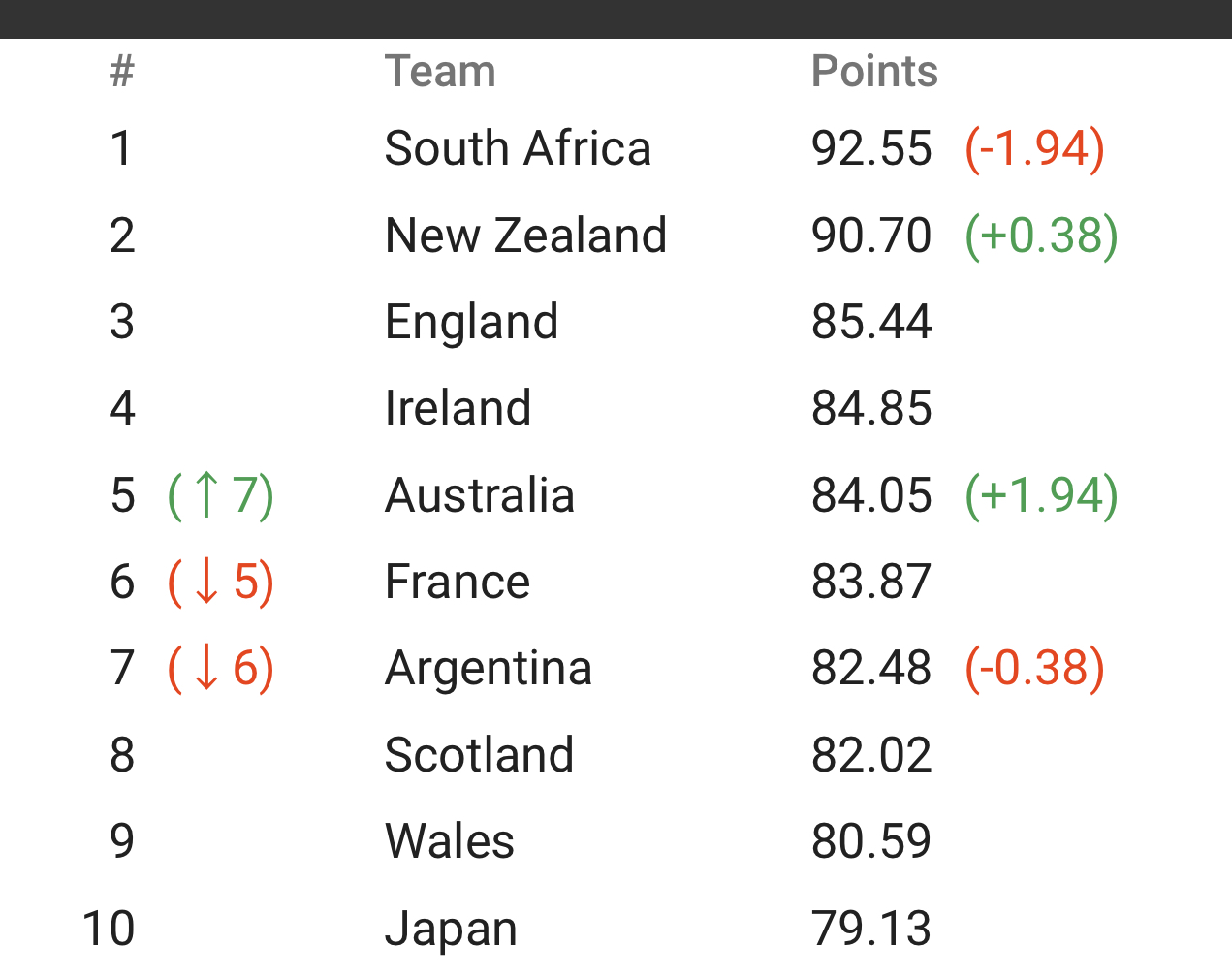Click Wales in the rankings table

[x=450, y=840]
